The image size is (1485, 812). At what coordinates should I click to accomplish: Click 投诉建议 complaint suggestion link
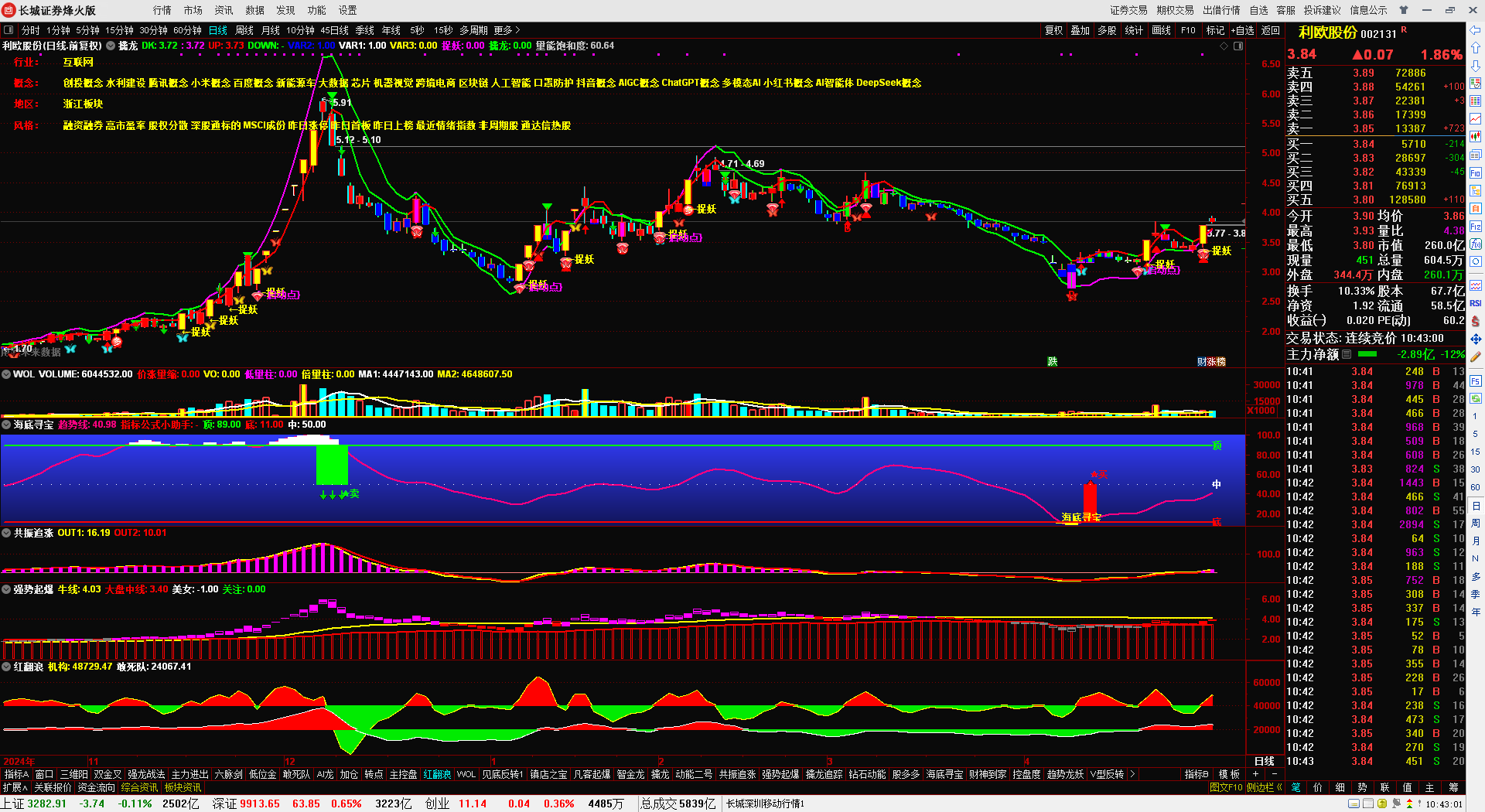click(1322, 10)
